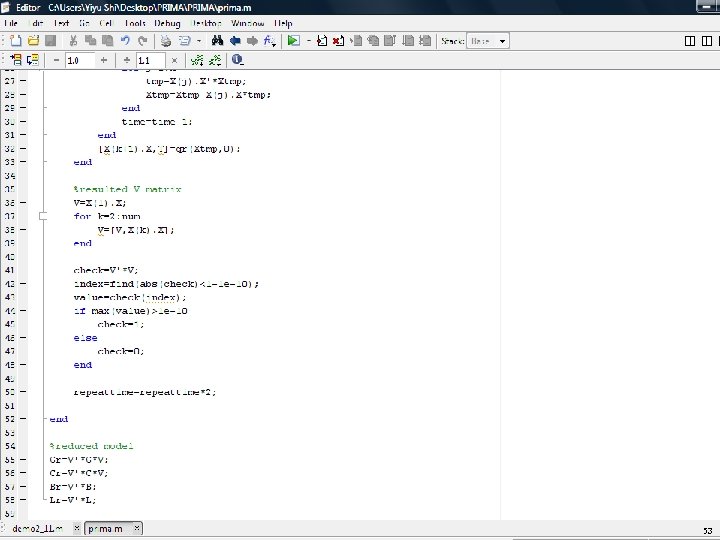Go forward with the gray right arrow
The height and width of the screenshot is (540, 720).
point(252,41)
